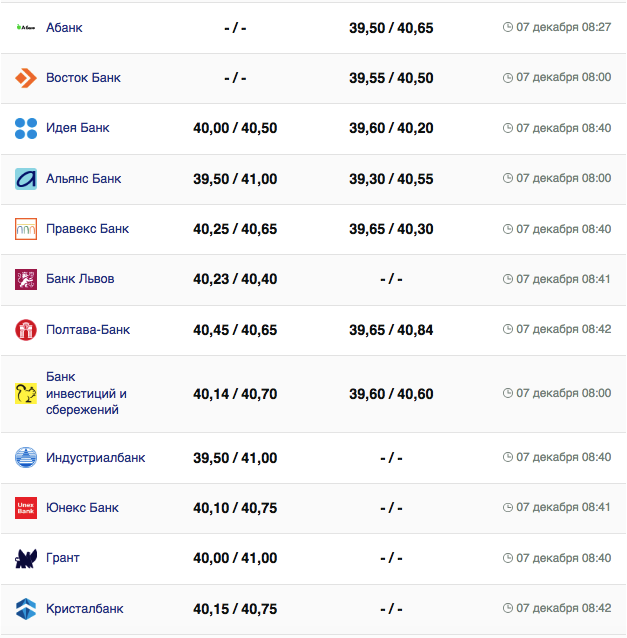Click the Индустриалбанк round logo
Image resolution: width=627 pixels, height=638 pixels.
26,458
